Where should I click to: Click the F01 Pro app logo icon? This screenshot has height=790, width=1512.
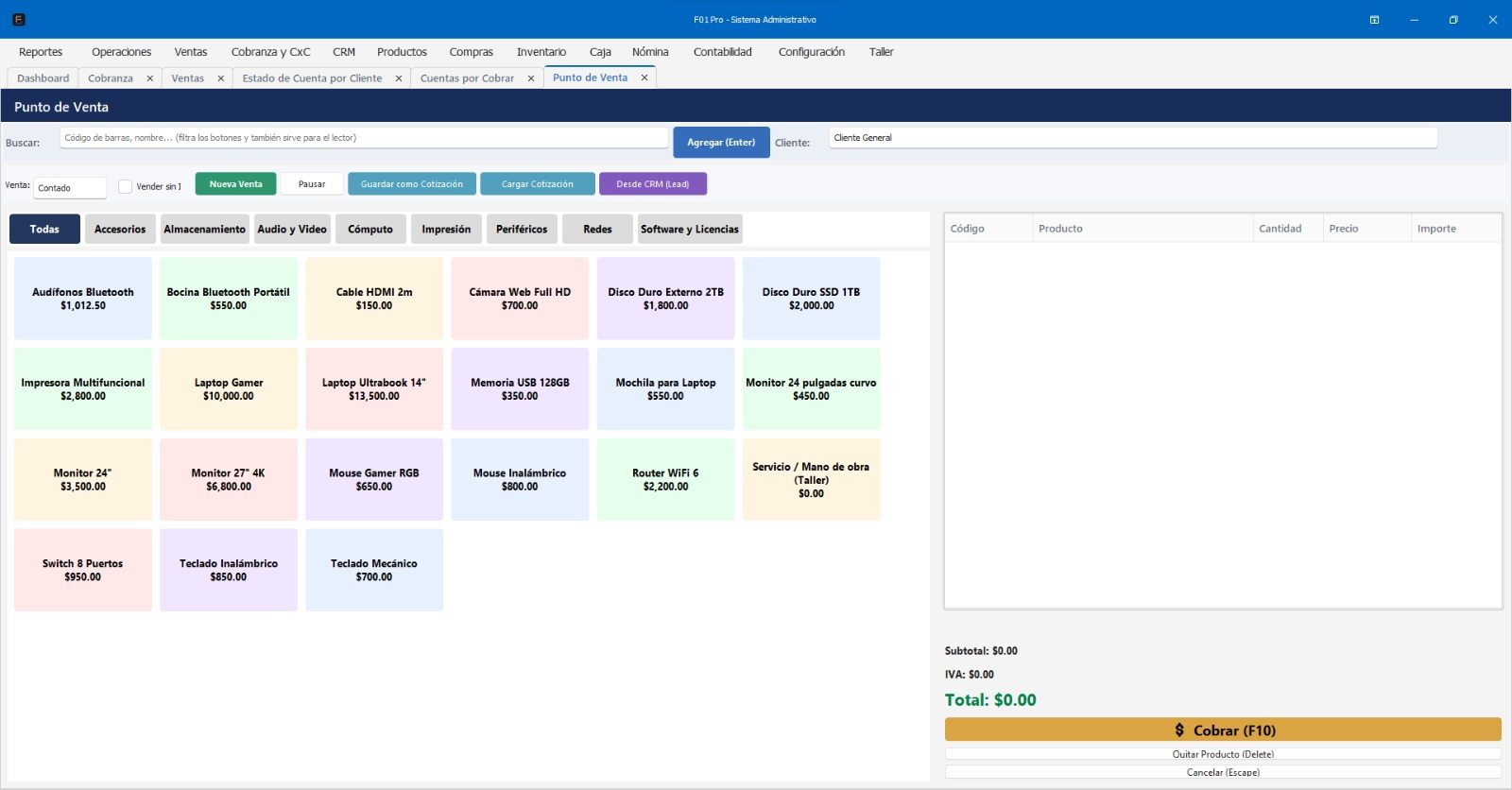[x=19, y=19]
